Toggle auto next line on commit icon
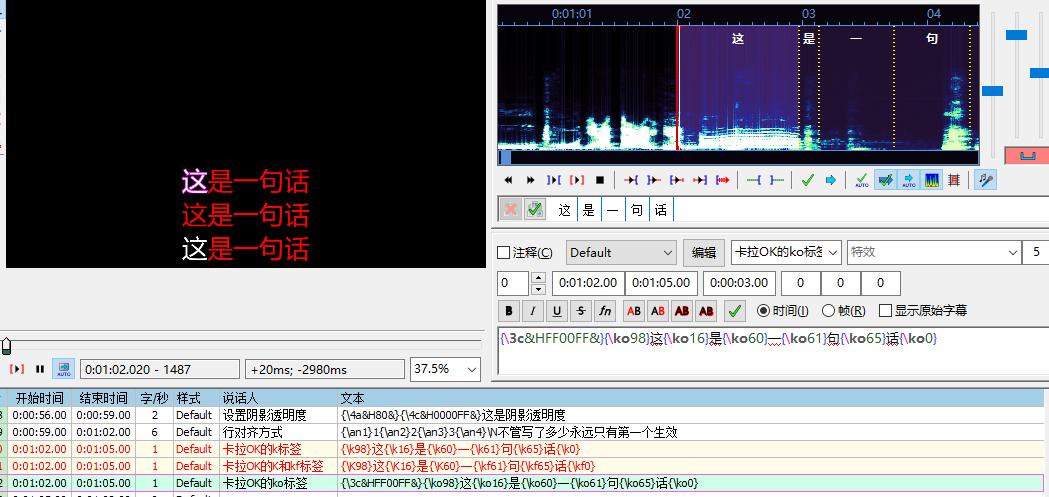 coord(886,180)
